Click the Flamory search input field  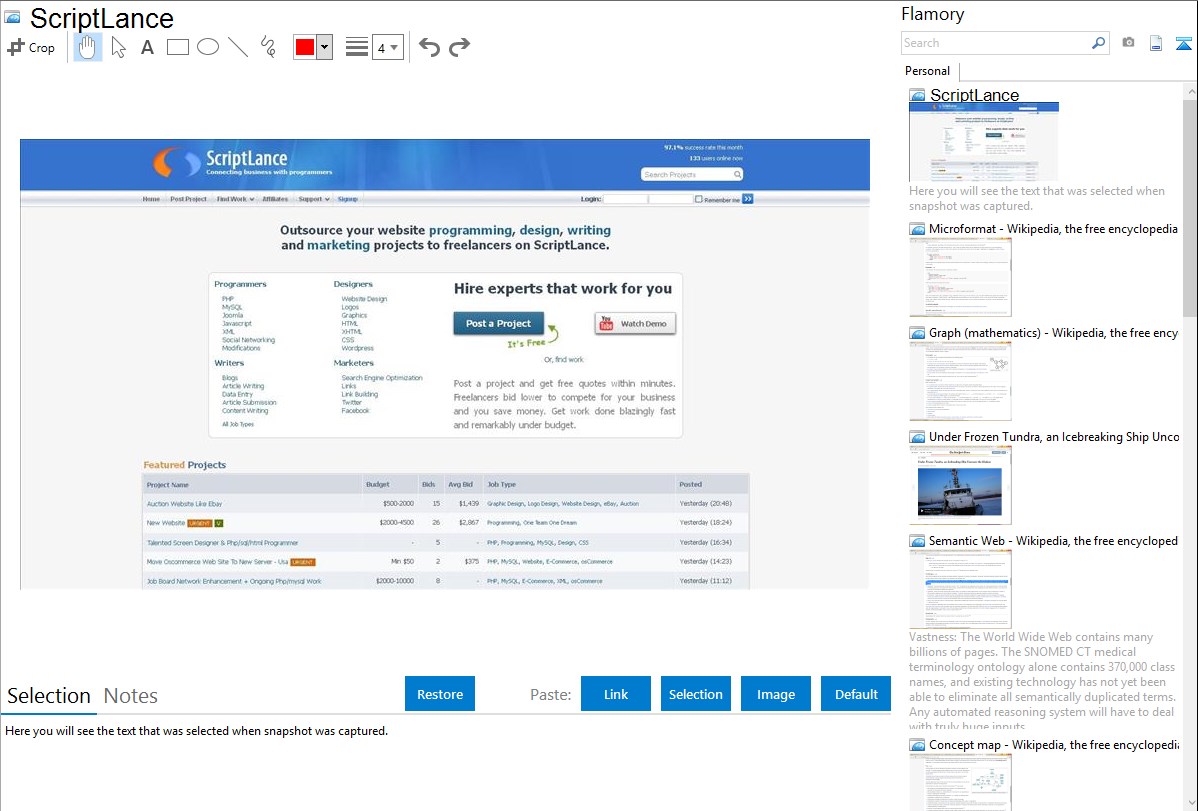995,43
